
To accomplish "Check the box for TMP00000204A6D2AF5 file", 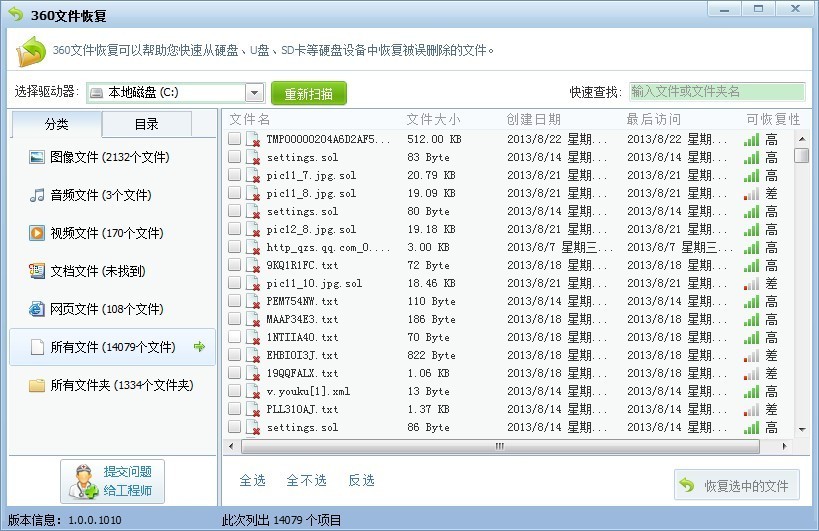I will (235, 138).
